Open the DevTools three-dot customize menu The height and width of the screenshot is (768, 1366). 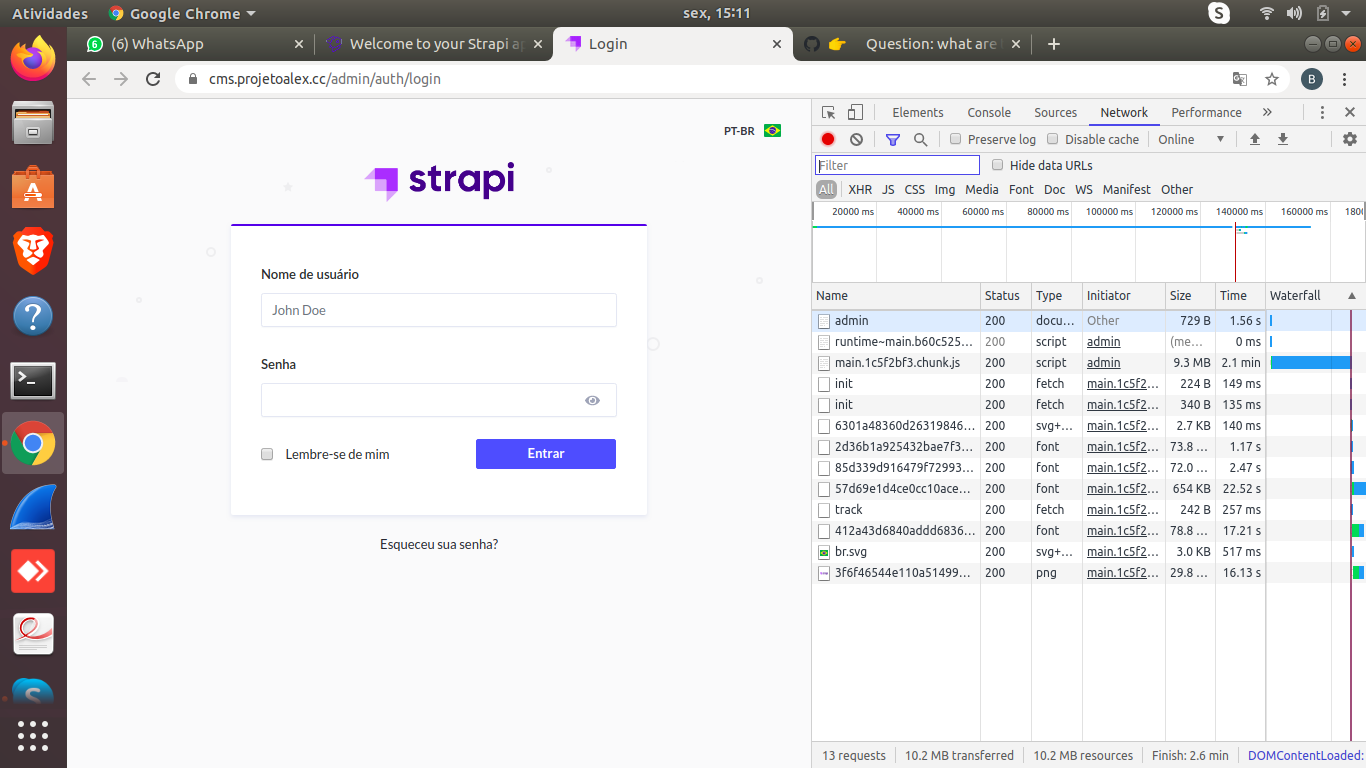tap(1322, 112)
